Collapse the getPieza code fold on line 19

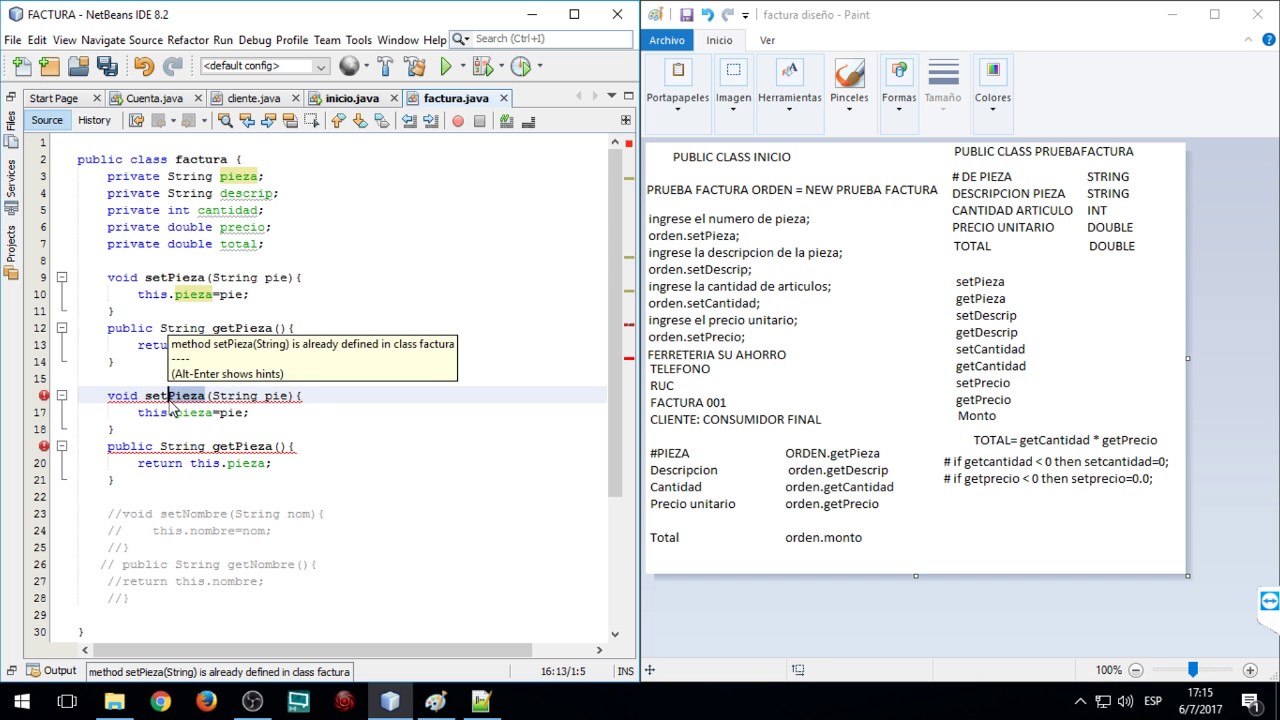click(x=61, y=446)
